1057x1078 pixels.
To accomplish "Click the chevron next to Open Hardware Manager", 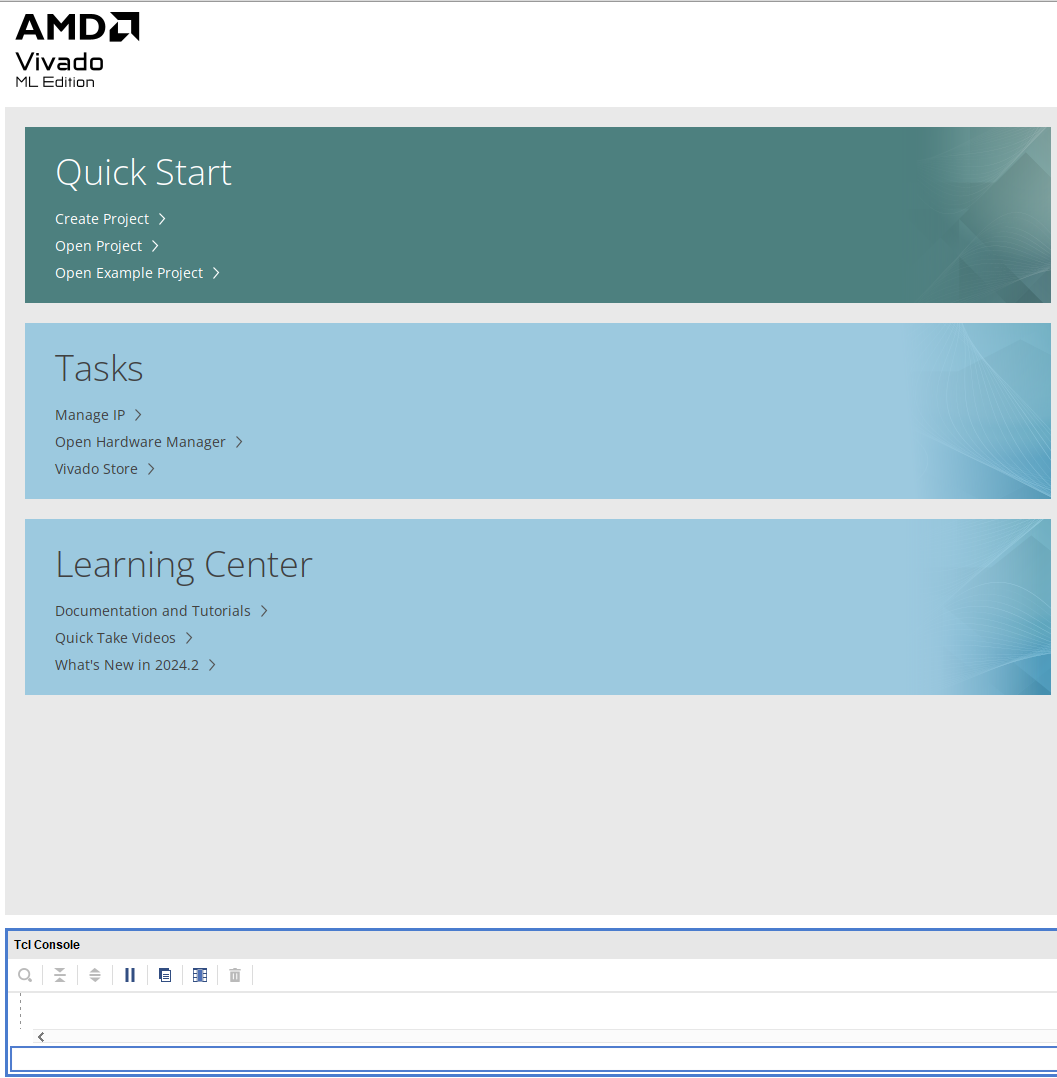I will coord(239,442).
